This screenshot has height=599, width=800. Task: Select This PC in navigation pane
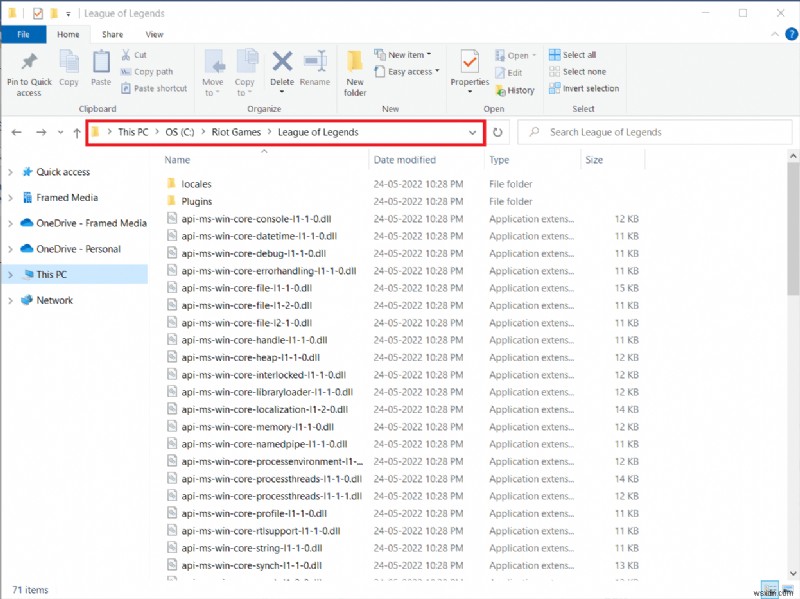(75, 274)
